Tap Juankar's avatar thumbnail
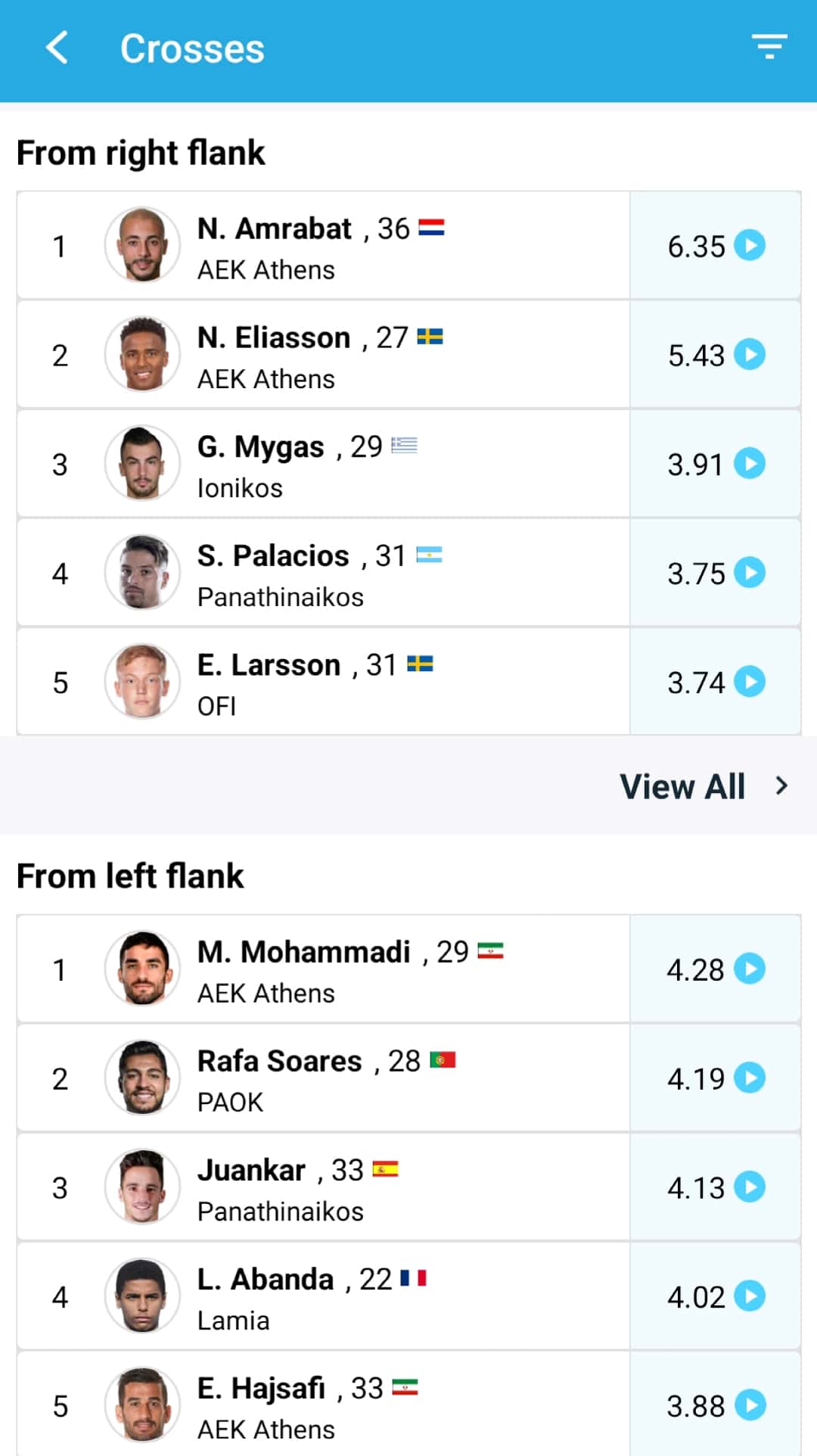Image resolution: width=817 pixels, height=1456 pixels. (142, 1187)
